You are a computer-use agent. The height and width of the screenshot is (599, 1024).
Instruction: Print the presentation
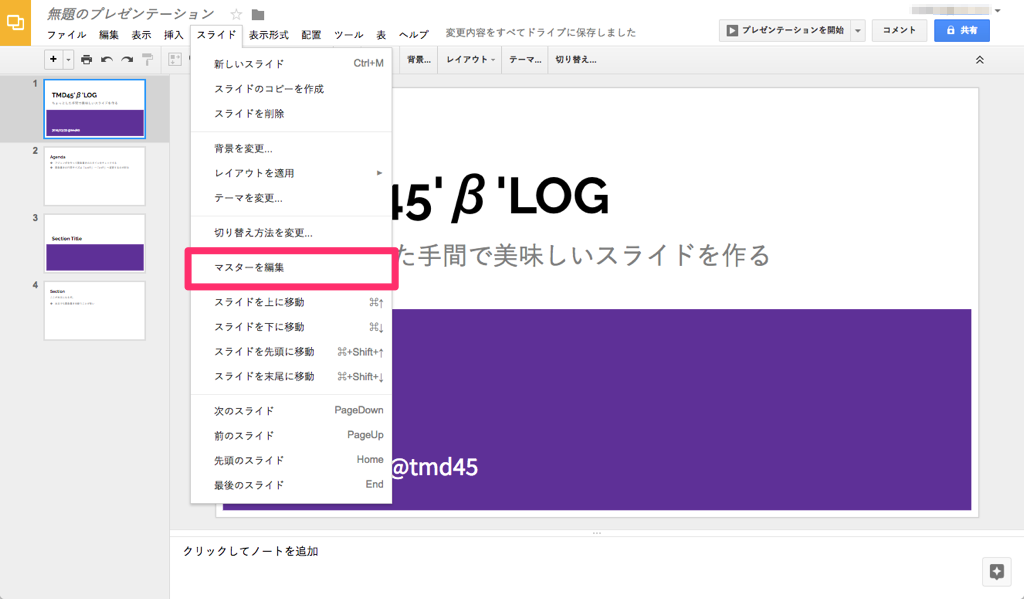click(x=86, y=59)
